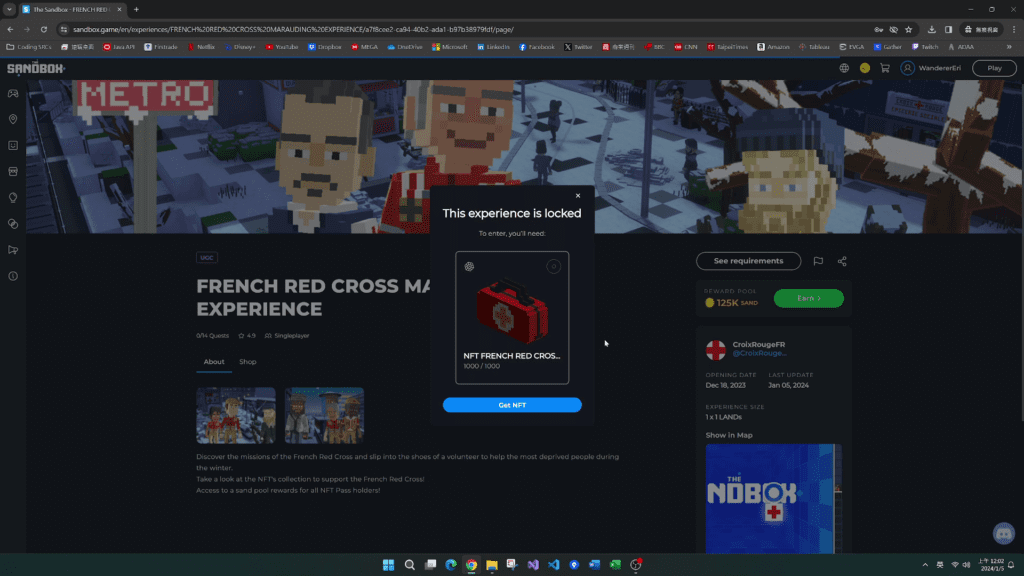Open the Chrome three-dot menu
Screen dimensions: 1024x576
click(x=1014, y=29)
